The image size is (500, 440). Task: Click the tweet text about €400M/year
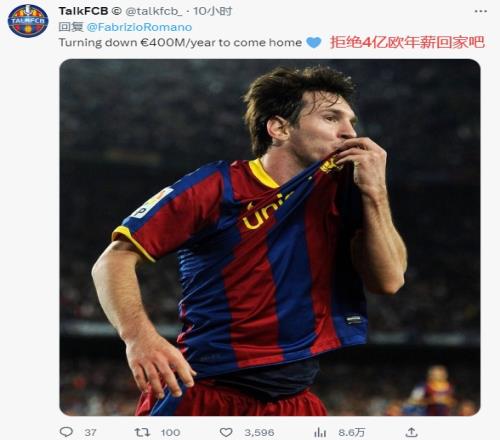click(180, 43)
